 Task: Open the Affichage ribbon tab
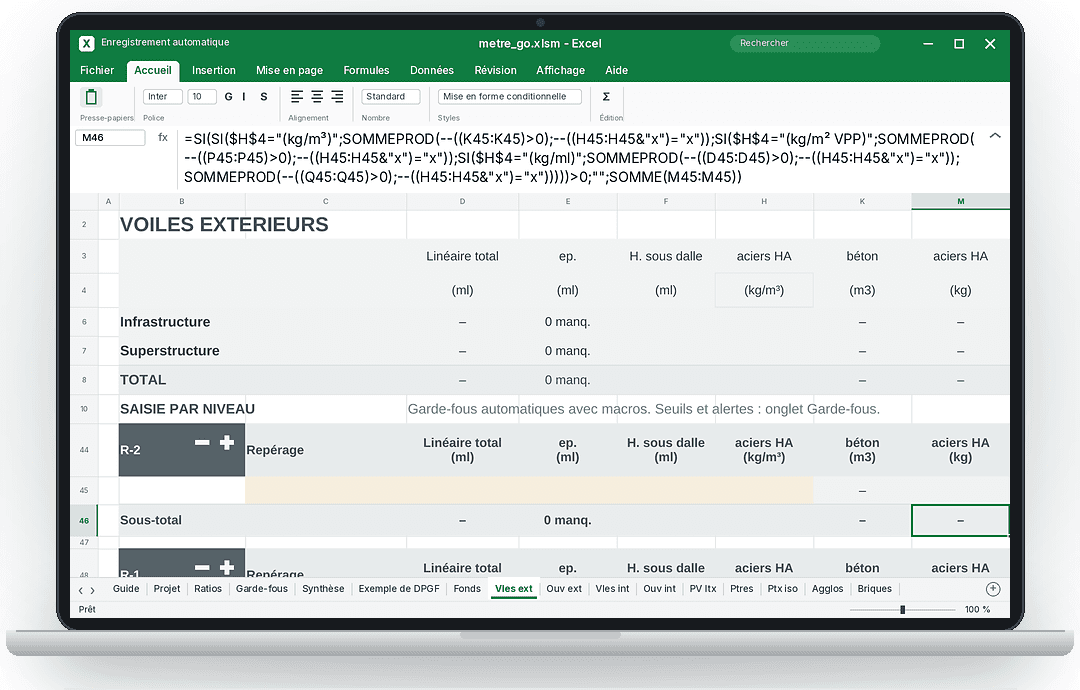tap(561, 70)
